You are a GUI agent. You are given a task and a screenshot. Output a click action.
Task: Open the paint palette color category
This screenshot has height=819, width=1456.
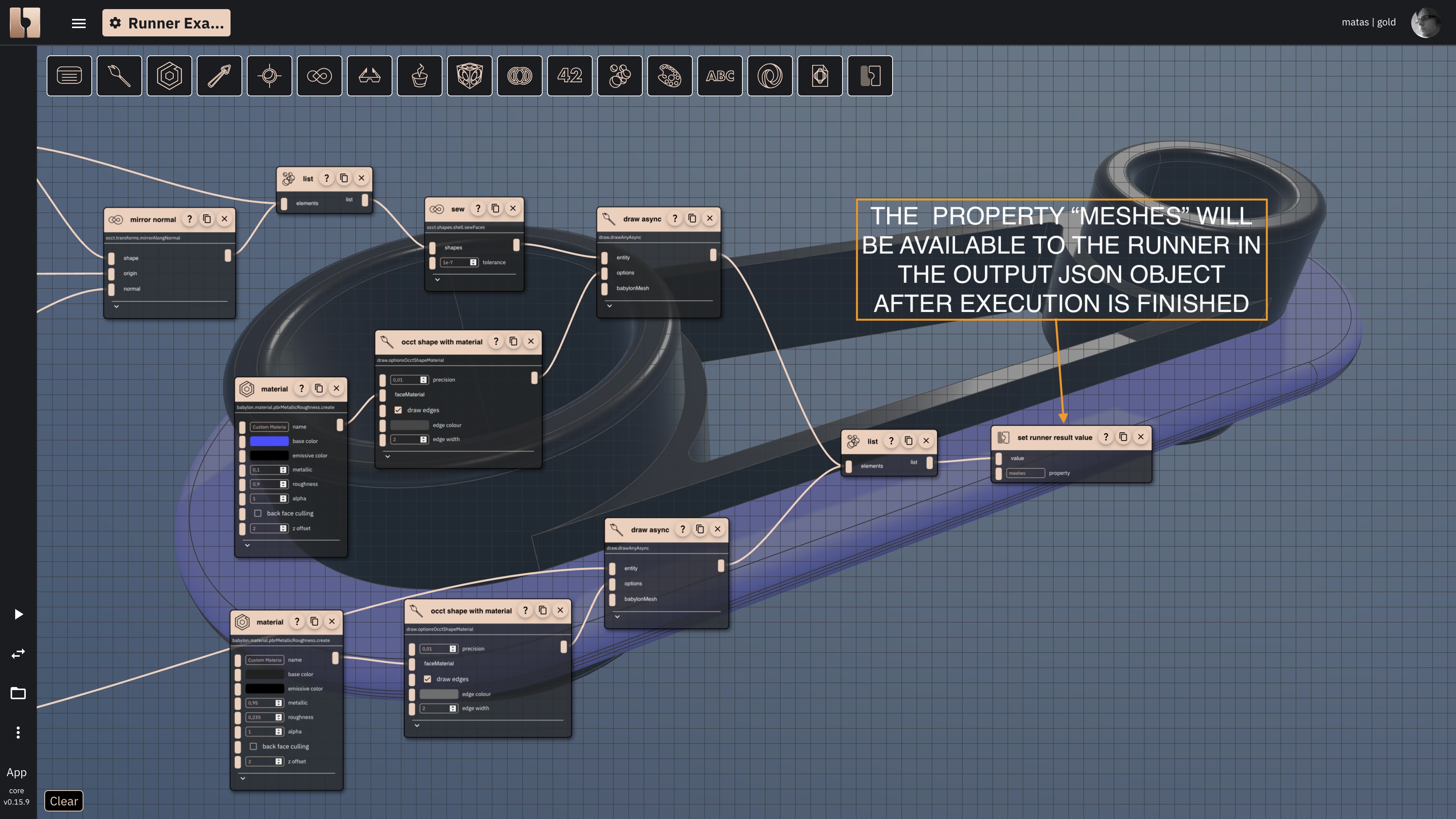click(x=670, y=76)
